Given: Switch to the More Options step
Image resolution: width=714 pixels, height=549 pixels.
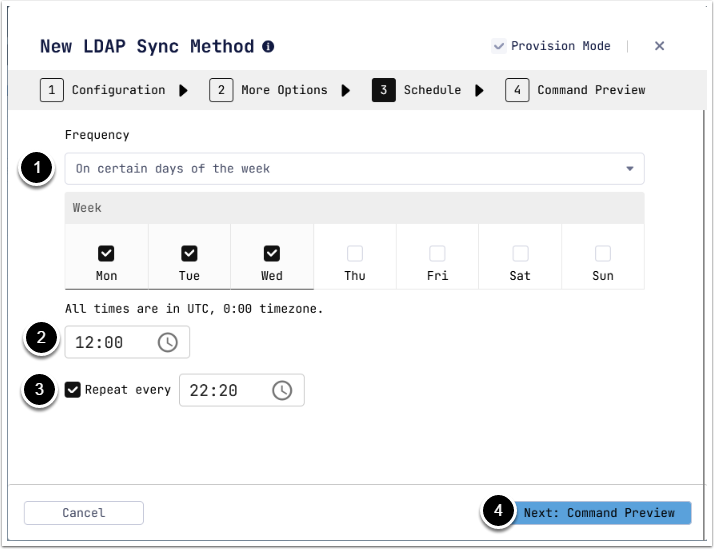Looking at the screenshot, I should click(270, 90).
